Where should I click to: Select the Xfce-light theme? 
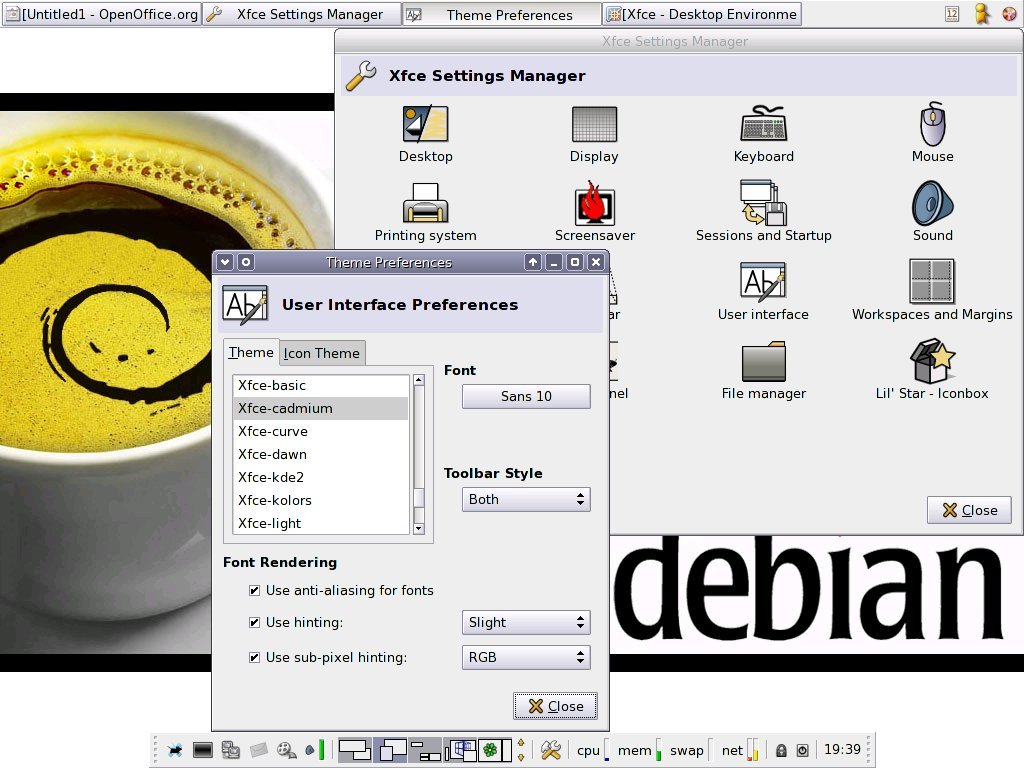tap(320, 523)
